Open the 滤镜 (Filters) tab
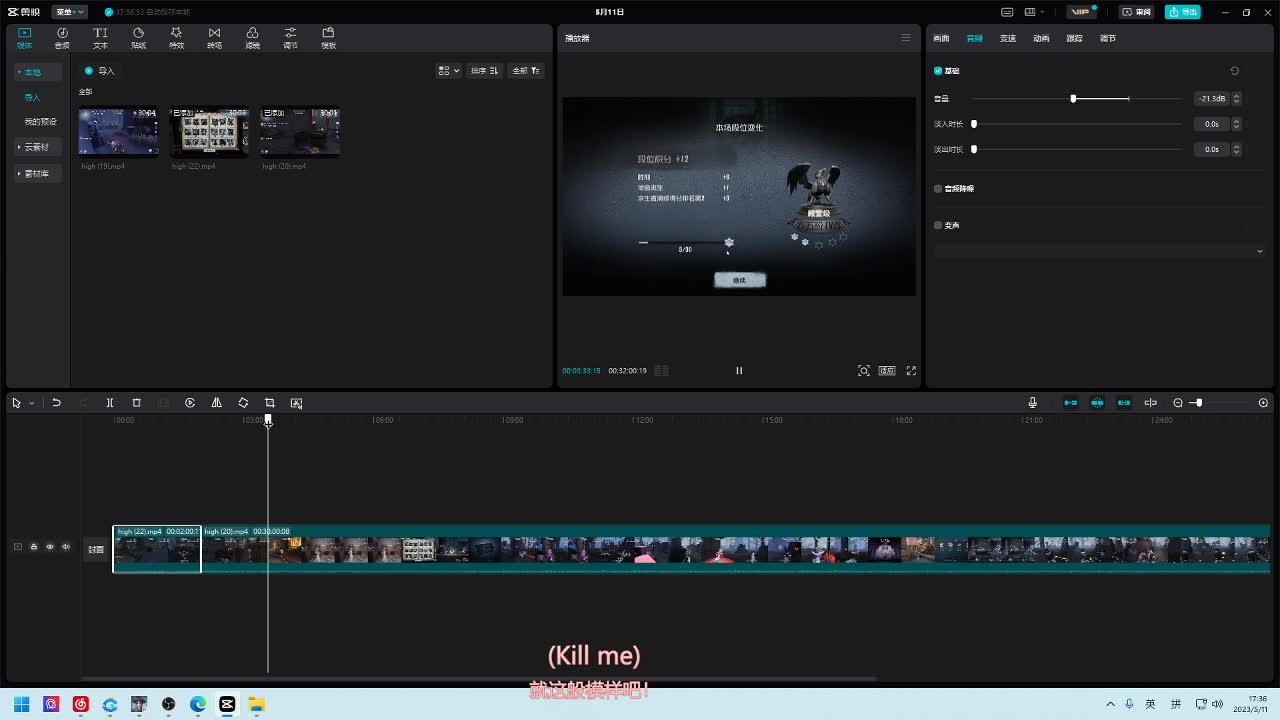Image resolution: width=1280 pixels, height=720 pixels. (252, 38)
